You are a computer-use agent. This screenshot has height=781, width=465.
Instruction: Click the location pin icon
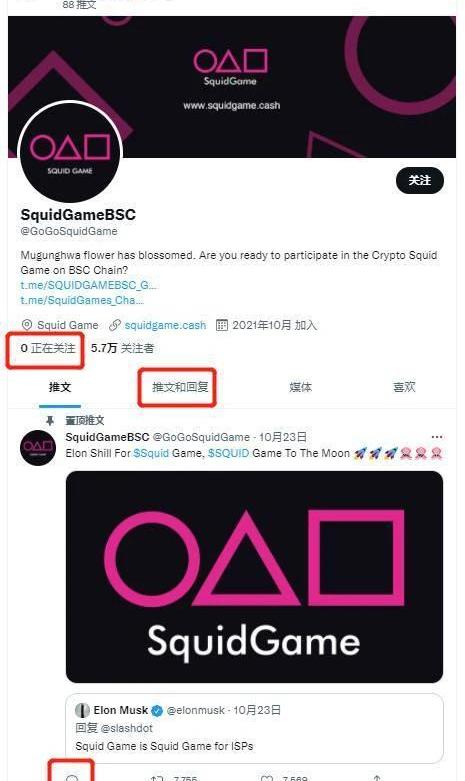click(x=27, y=325)
